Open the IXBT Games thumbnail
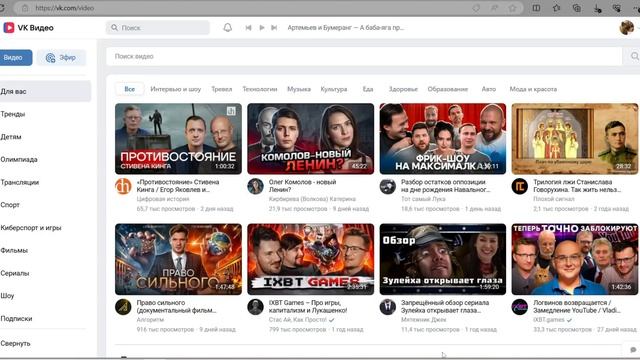This screenshot has height=360, width=640. (x=311, y=259)
